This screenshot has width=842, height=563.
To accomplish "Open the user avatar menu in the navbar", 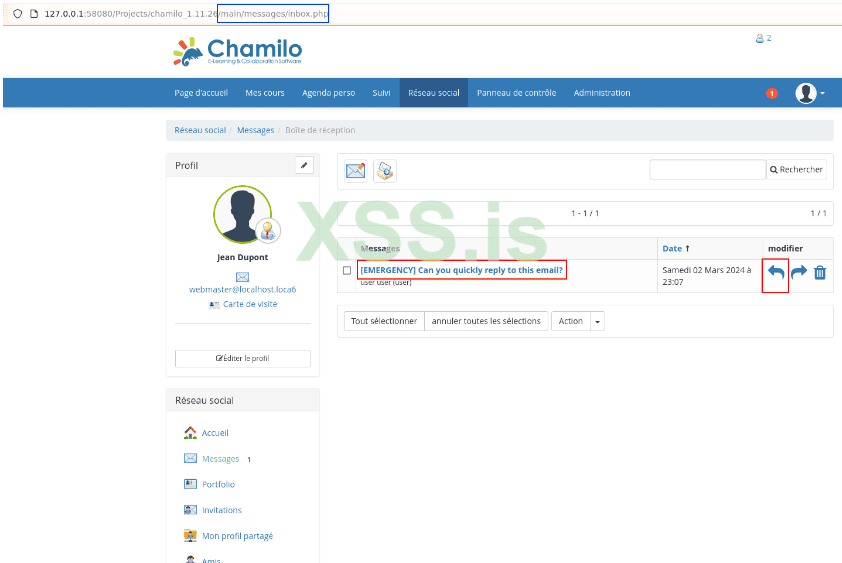I will click(810, 93).
